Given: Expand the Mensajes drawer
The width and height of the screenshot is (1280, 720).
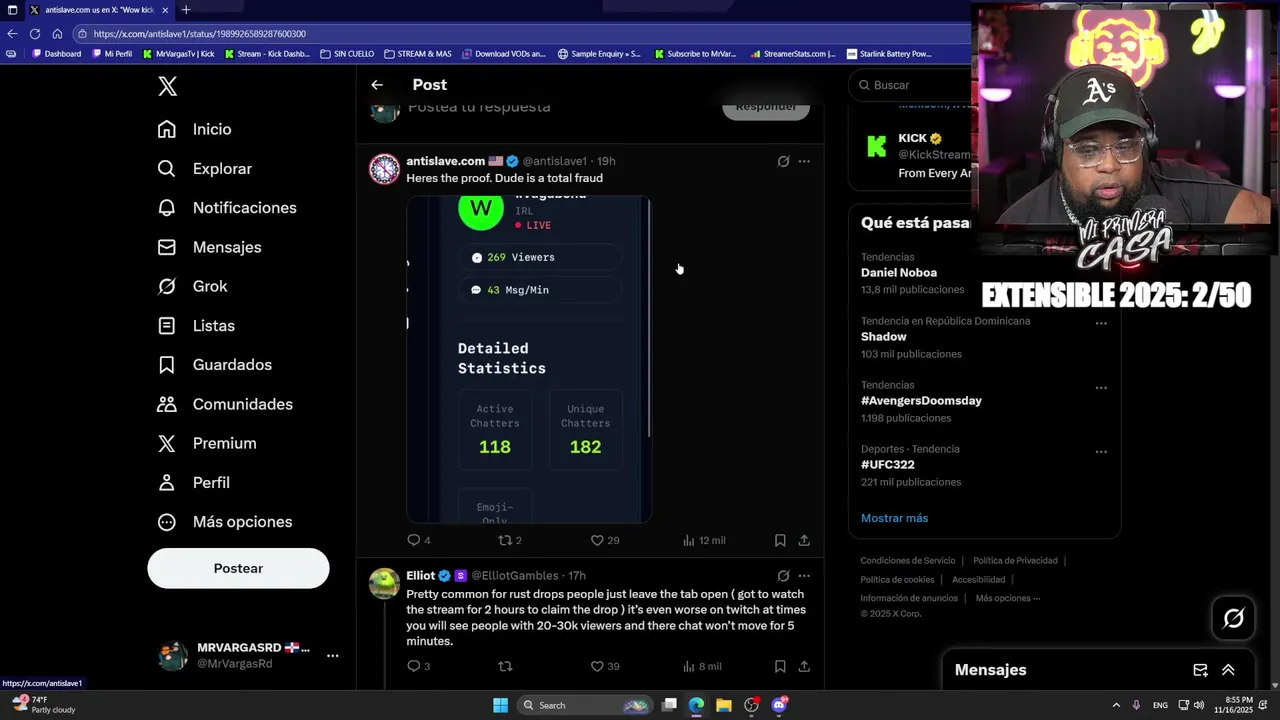Looking at the screenshot, I should point(1228,670).
